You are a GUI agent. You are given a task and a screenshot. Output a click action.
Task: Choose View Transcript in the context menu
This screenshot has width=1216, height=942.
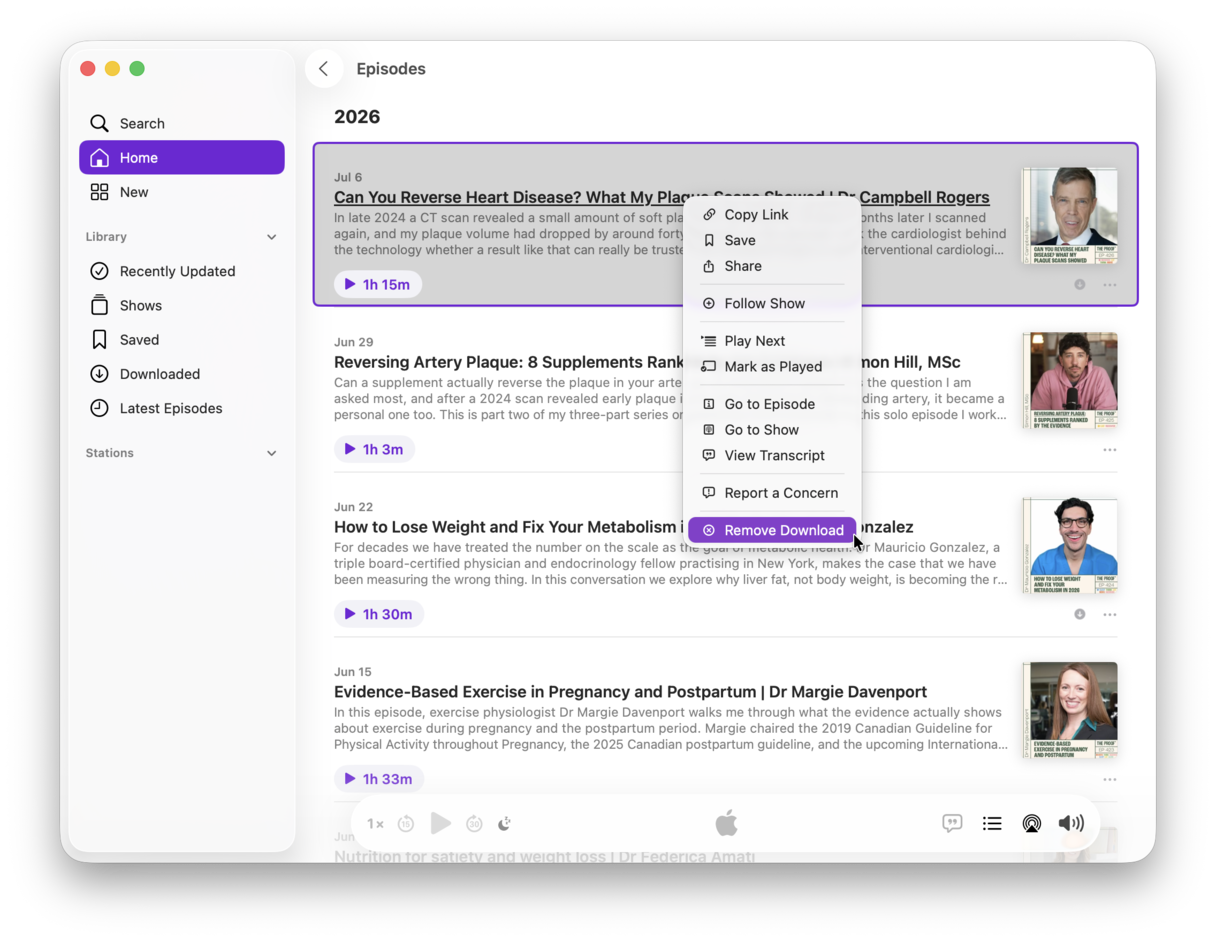point(772,455)
